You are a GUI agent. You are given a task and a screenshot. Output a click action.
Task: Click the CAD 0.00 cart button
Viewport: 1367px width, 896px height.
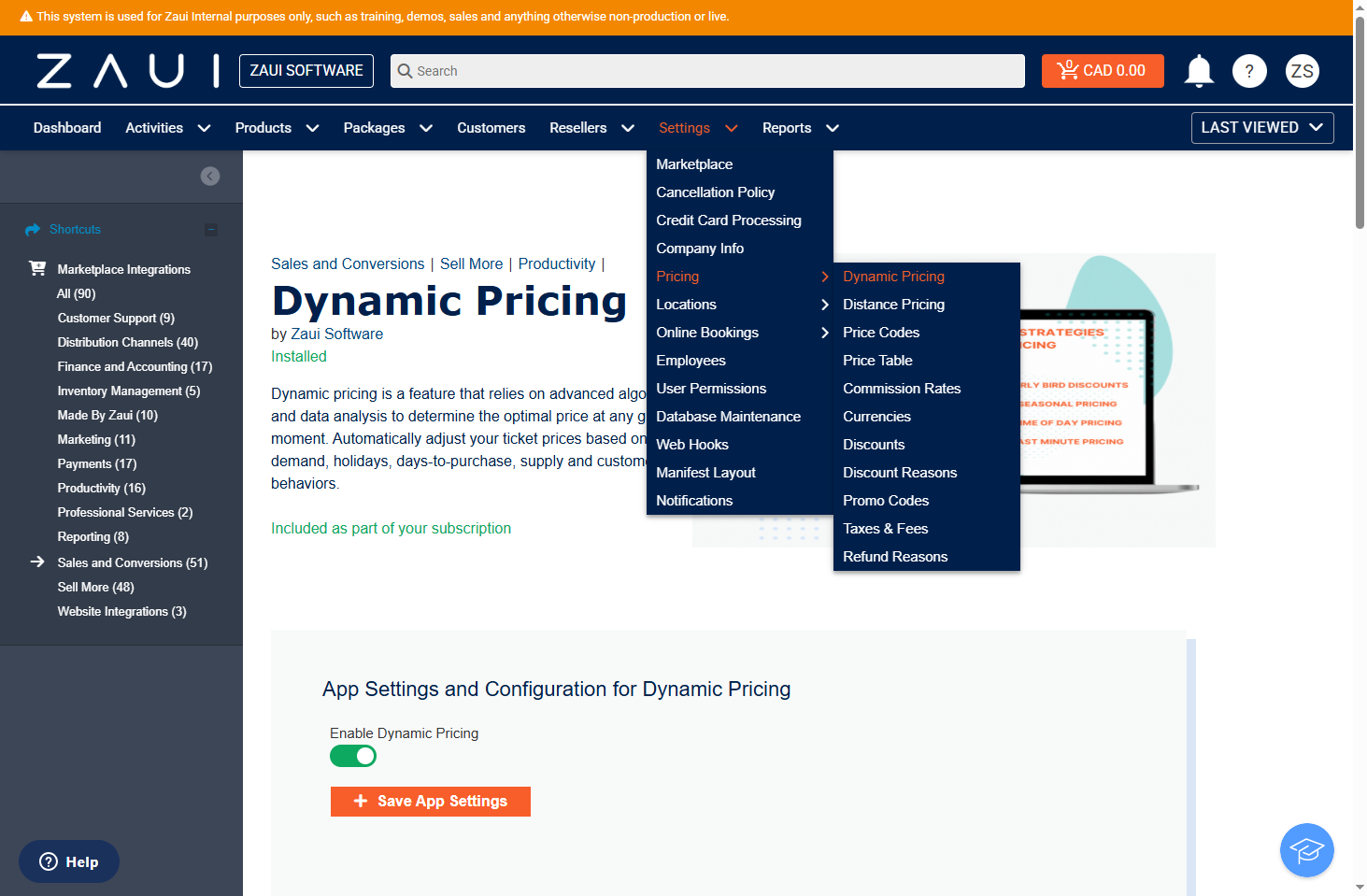[x=1103, y=71]
